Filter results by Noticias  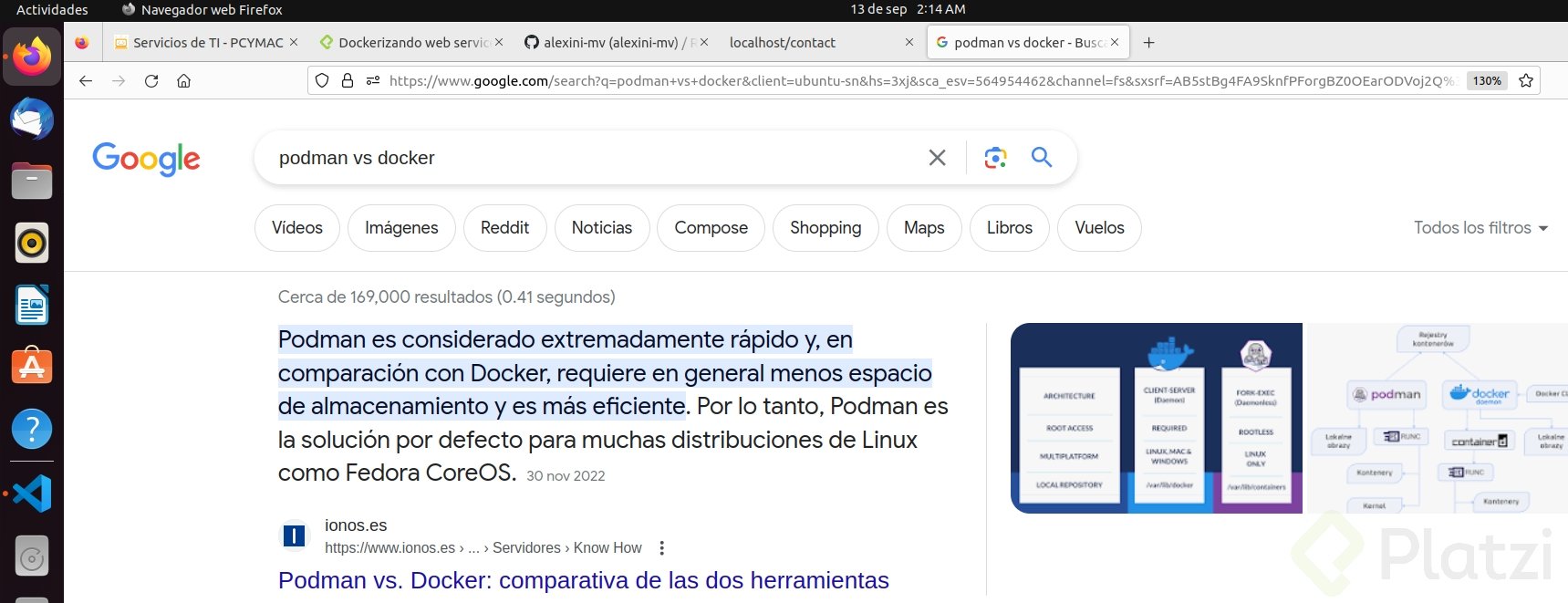click(x=602, y=228)
